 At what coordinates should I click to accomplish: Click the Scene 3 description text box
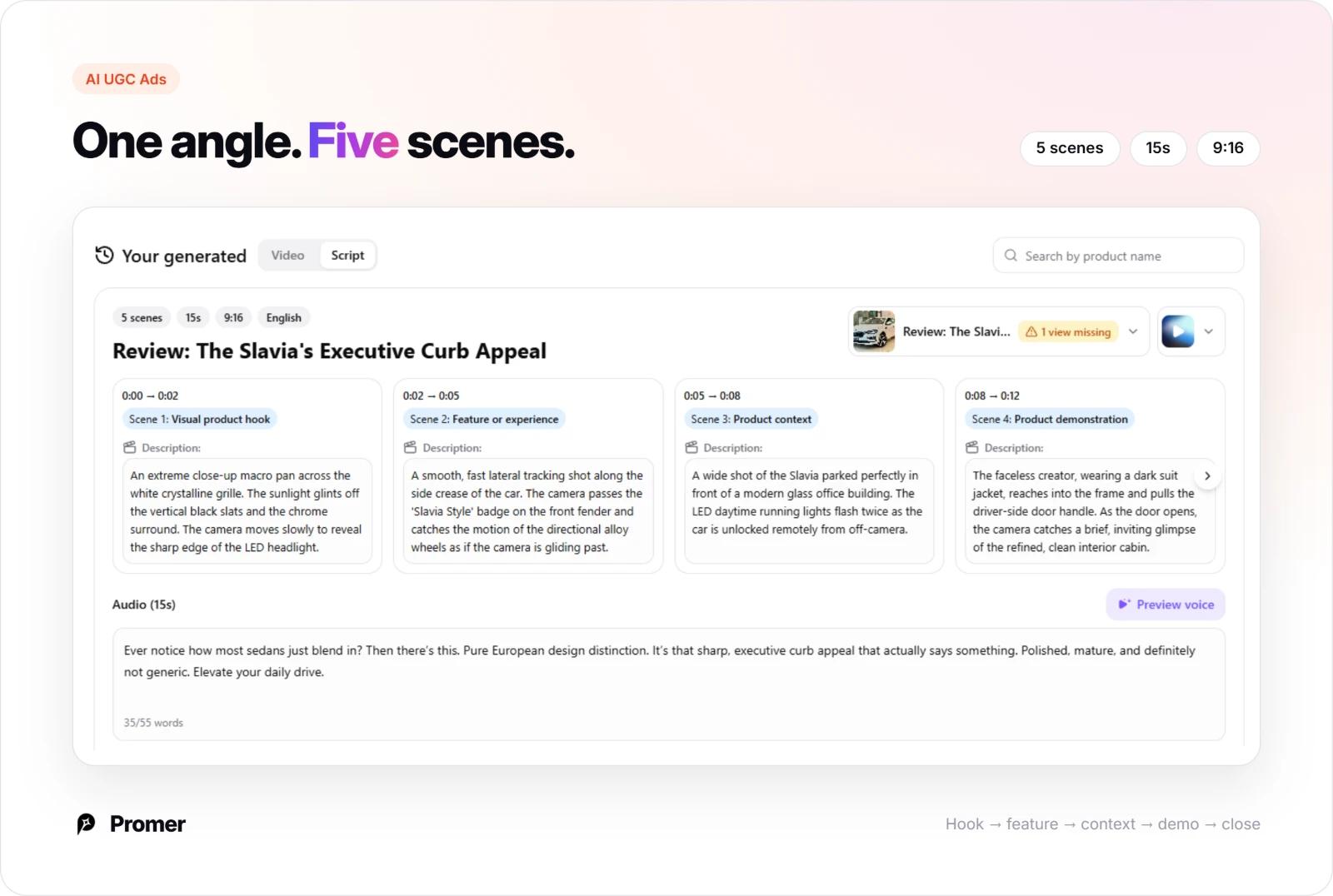click(809, 511)
